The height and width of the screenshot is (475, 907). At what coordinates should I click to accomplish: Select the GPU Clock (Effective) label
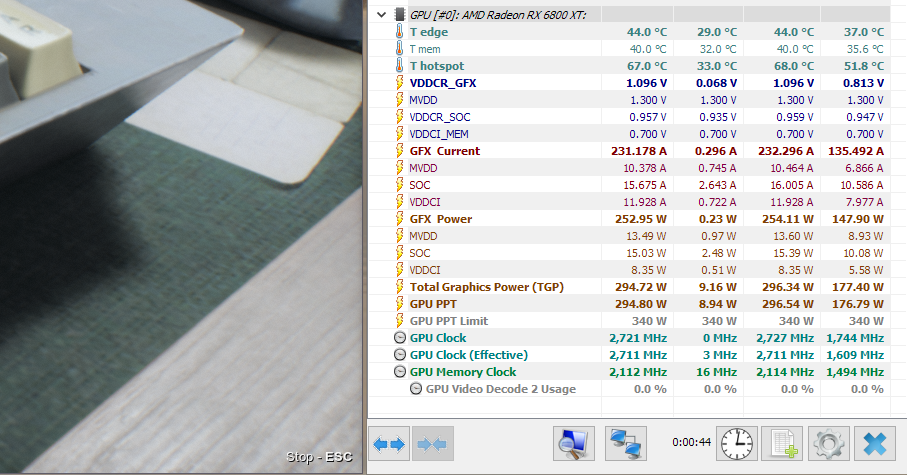pos(469,355)
